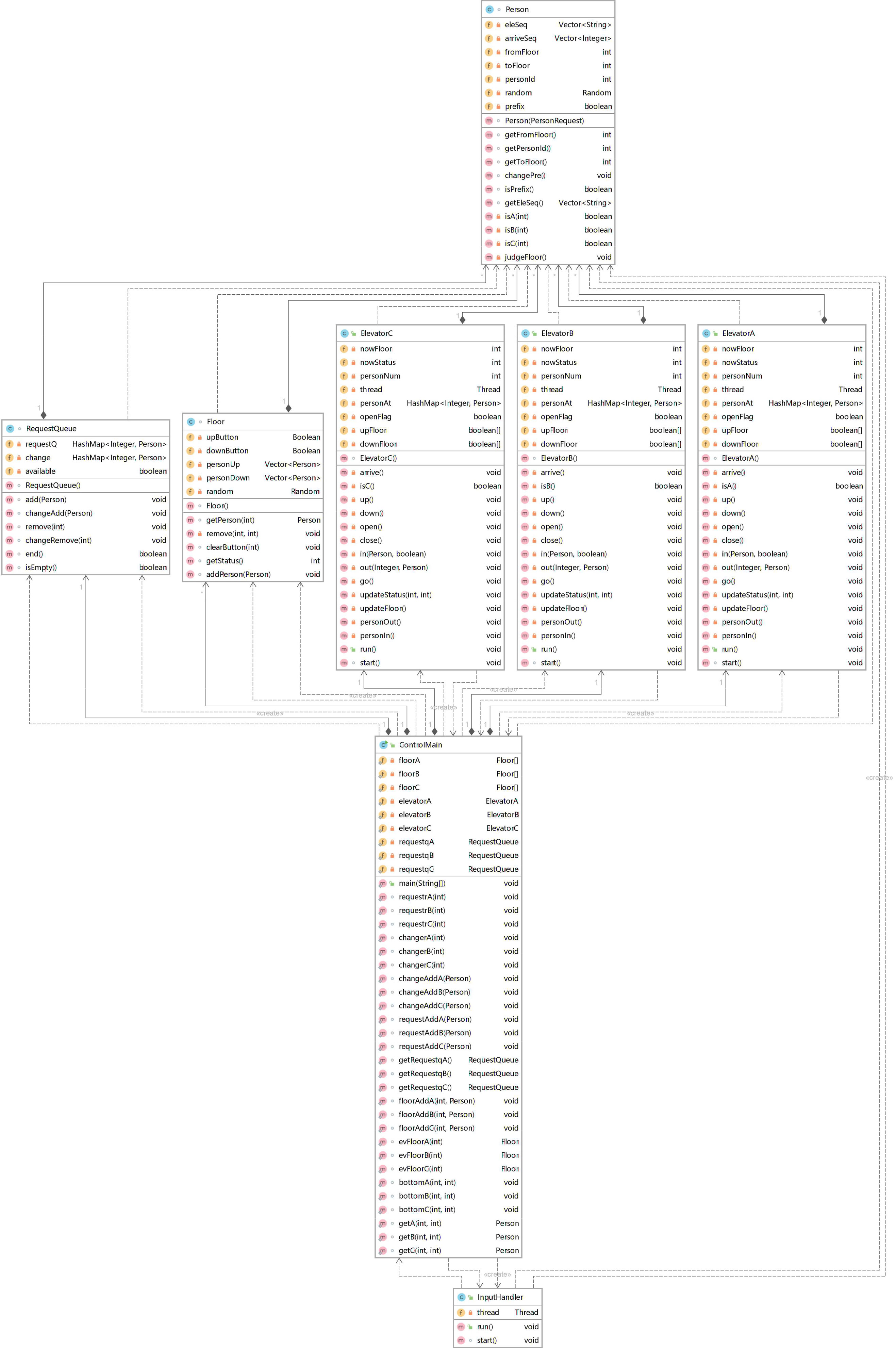Select the requestQ field in RequestQueue
896x1348 pixels.
(41, 444)
